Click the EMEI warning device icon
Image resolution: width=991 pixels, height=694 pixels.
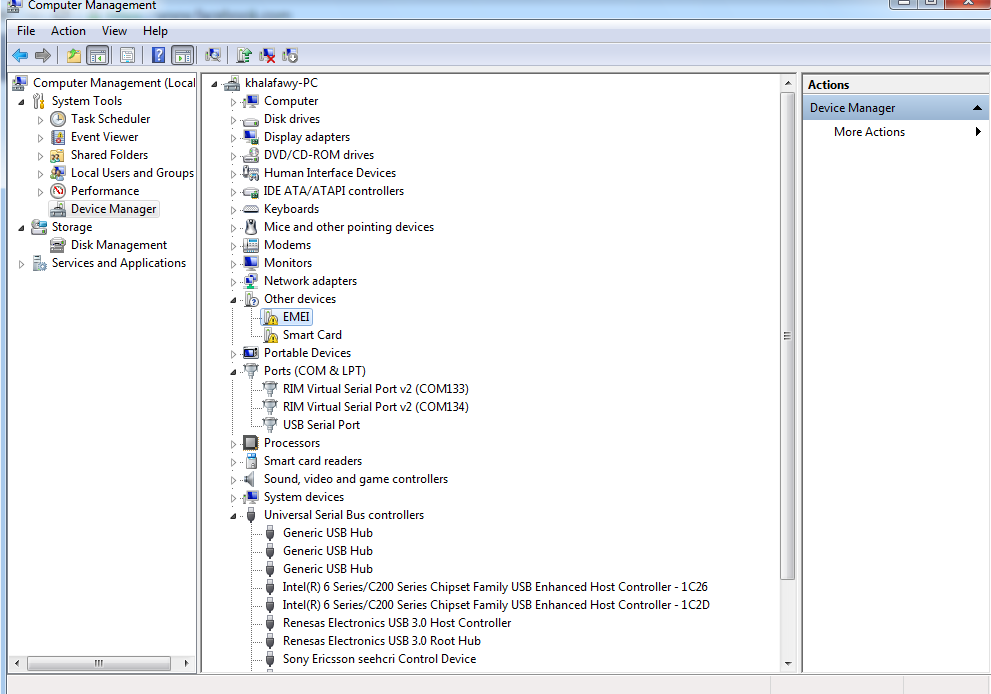click(x=271, y=317)
